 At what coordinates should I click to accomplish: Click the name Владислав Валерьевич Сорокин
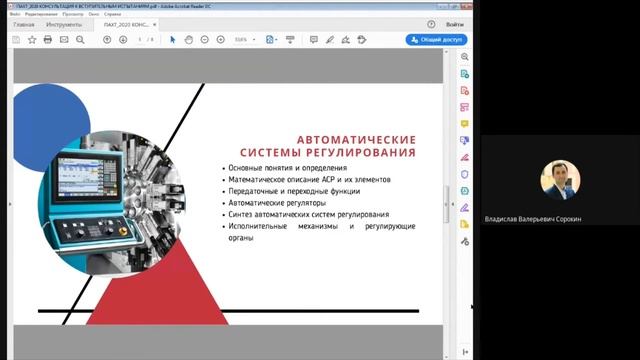[x=533, y=219]
